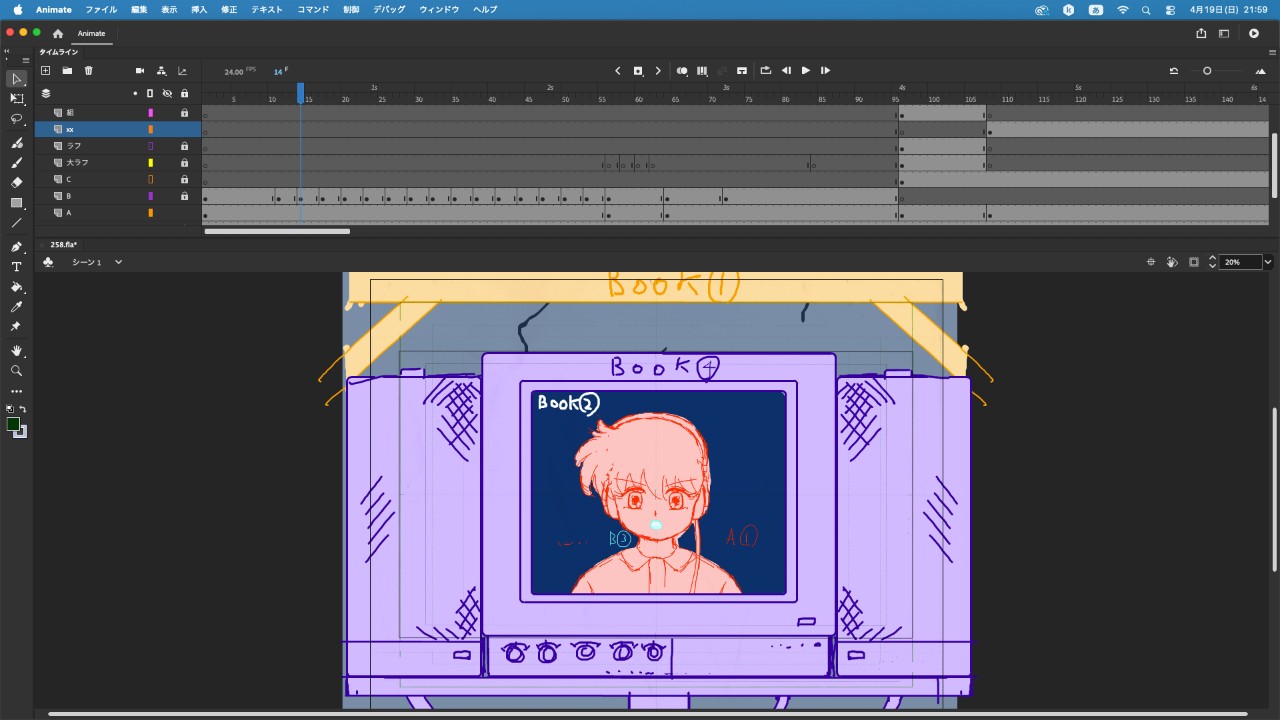This screenshot has width=1280, height=720.
Task: Enable onion skin in timeline
Action: coord(682,71)
